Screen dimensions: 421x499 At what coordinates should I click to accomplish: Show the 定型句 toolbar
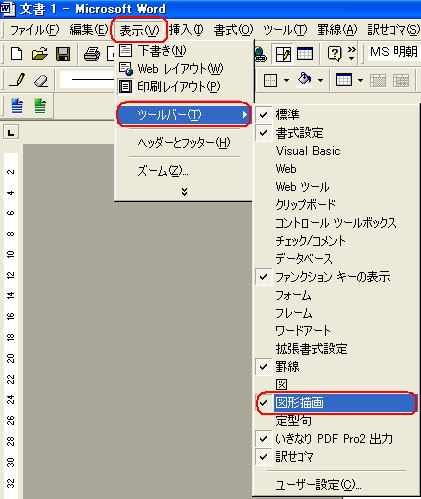pyautogui.click(x=337, y=421)
